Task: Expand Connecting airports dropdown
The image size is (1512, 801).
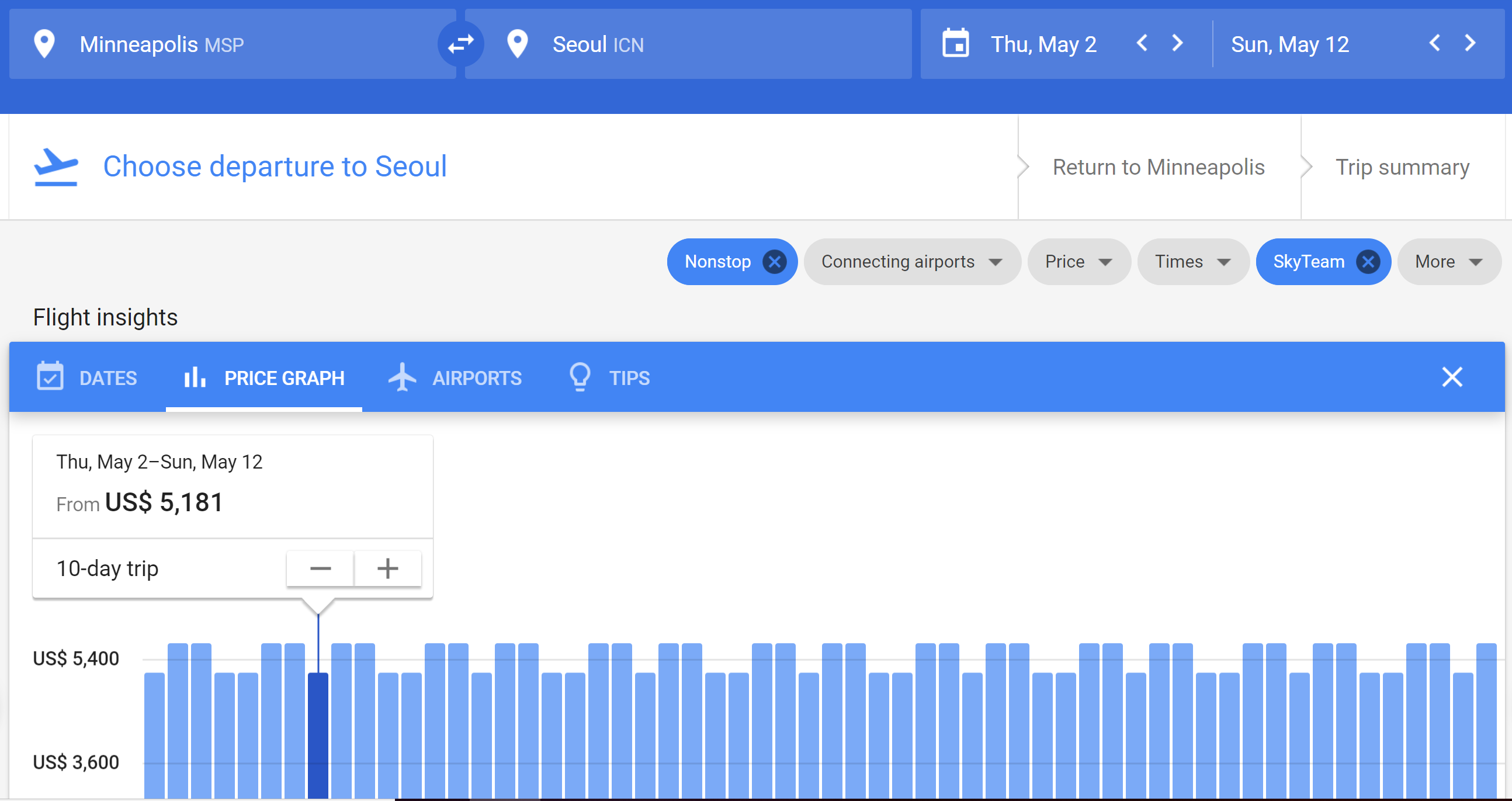Action: click(911, 262)
